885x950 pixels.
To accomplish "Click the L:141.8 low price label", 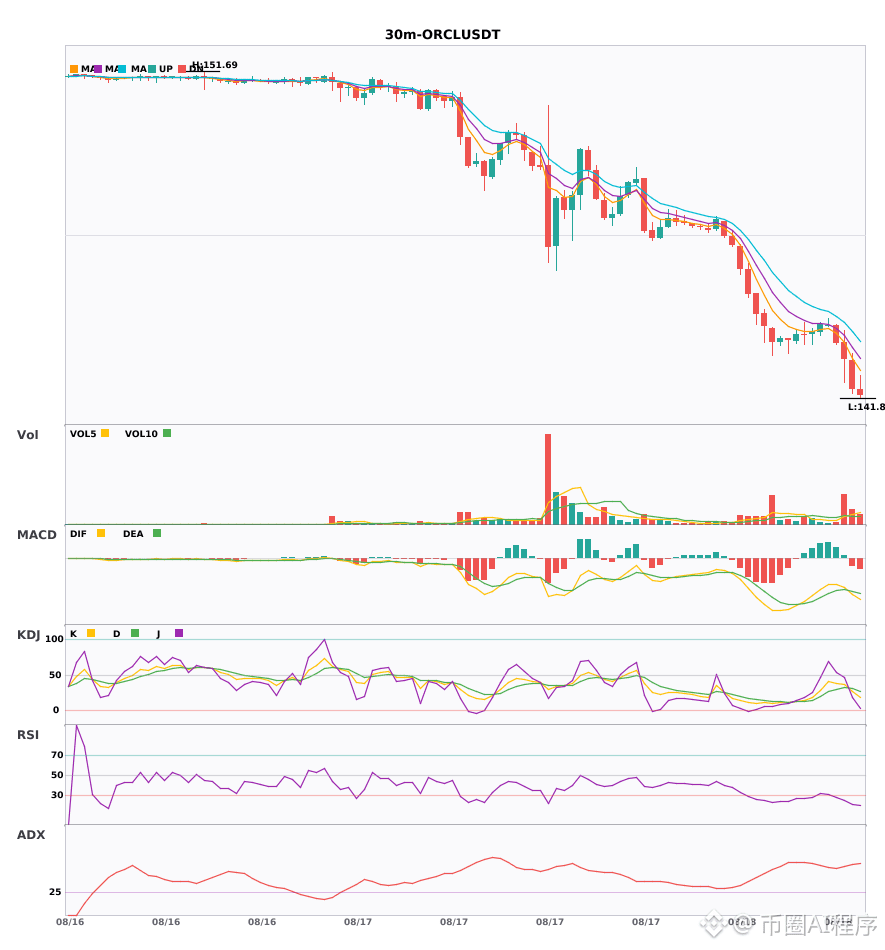I will (x=866, y=407).
